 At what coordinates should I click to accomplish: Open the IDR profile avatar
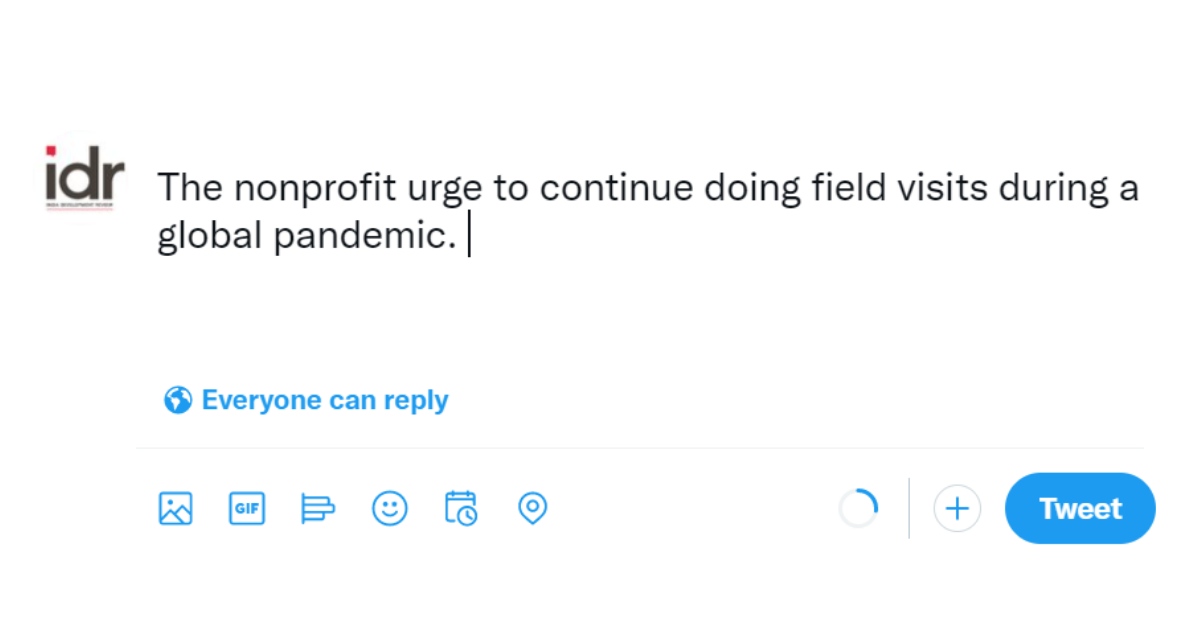pyautogui.click(x=84, y=178)
